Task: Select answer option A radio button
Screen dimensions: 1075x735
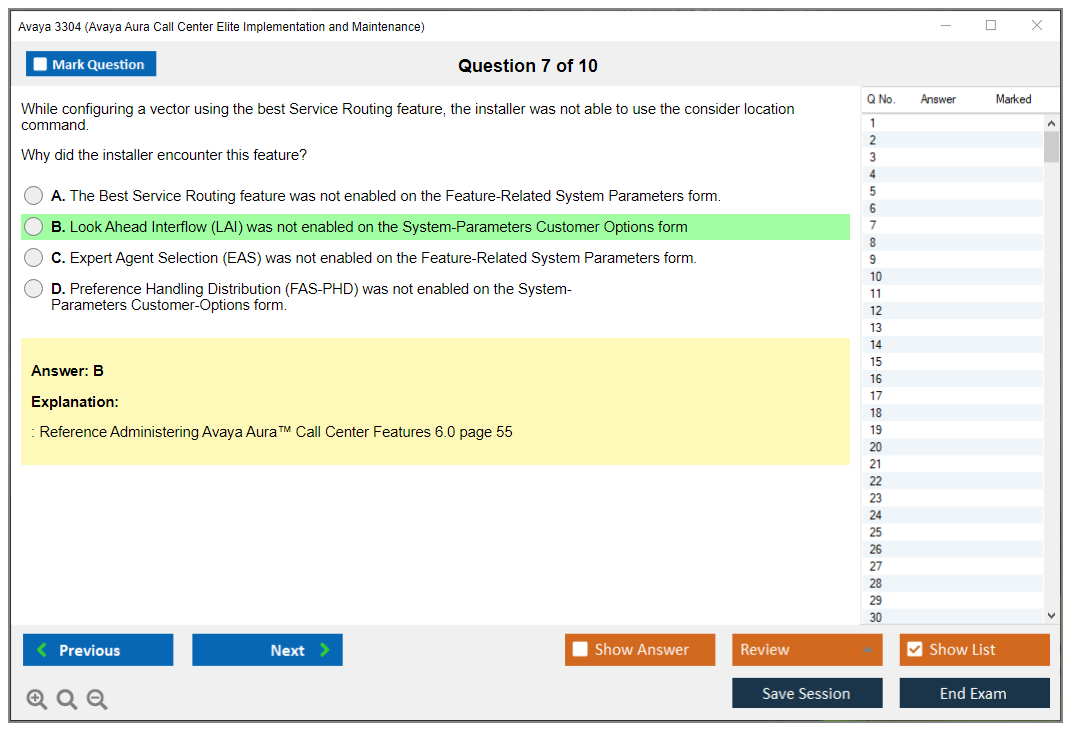Action: click(34, 196)
